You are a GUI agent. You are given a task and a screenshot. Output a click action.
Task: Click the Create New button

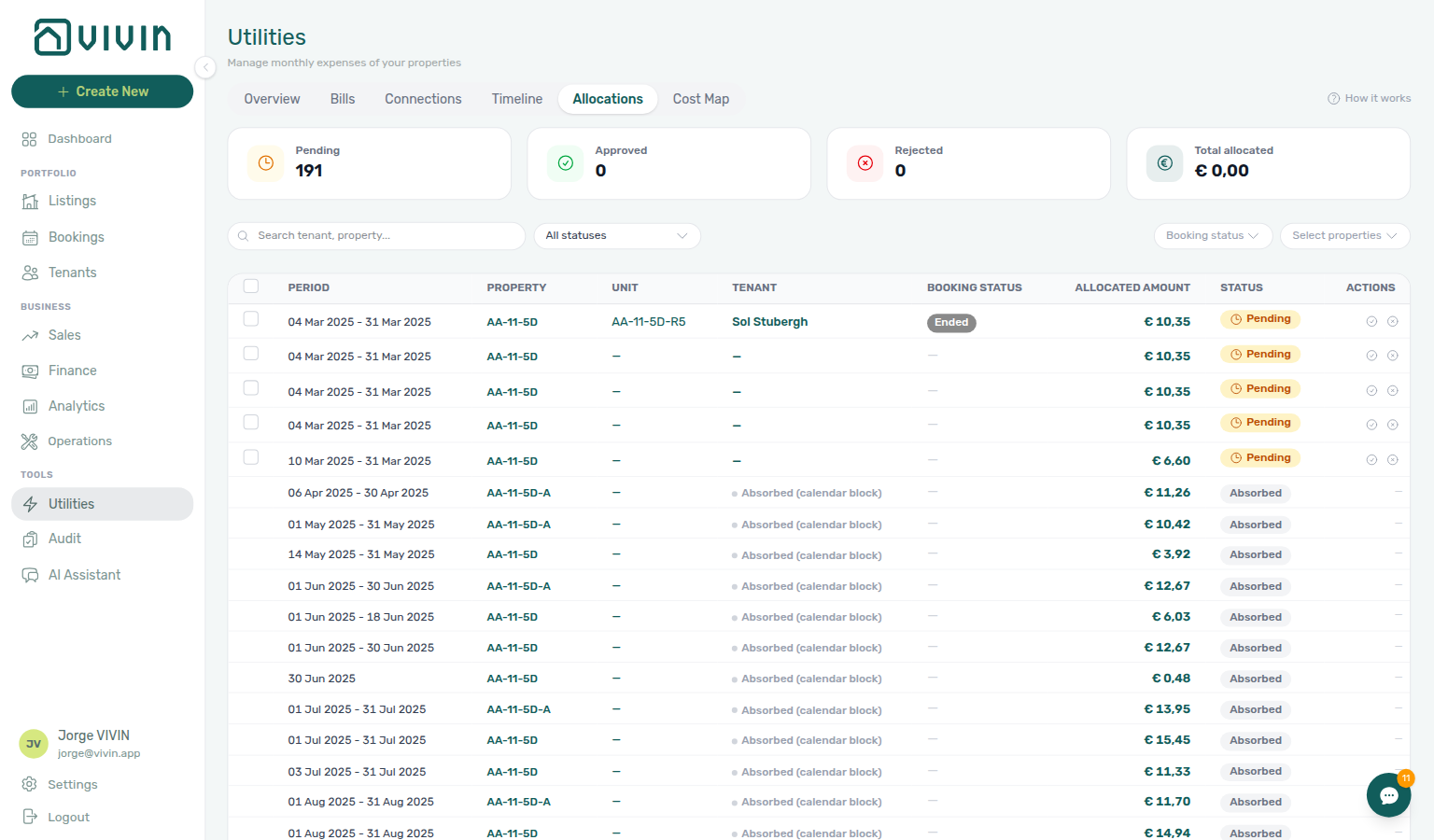[x=102, y=91]
